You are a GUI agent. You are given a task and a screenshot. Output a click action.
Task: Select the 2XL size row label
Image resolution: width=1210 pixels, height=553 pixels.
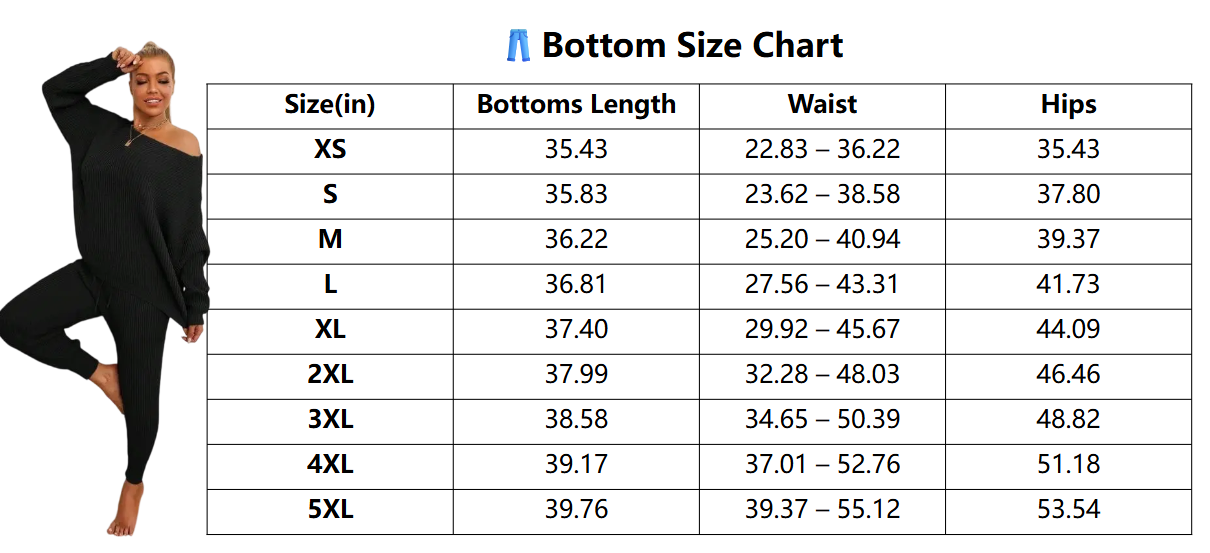330,375
